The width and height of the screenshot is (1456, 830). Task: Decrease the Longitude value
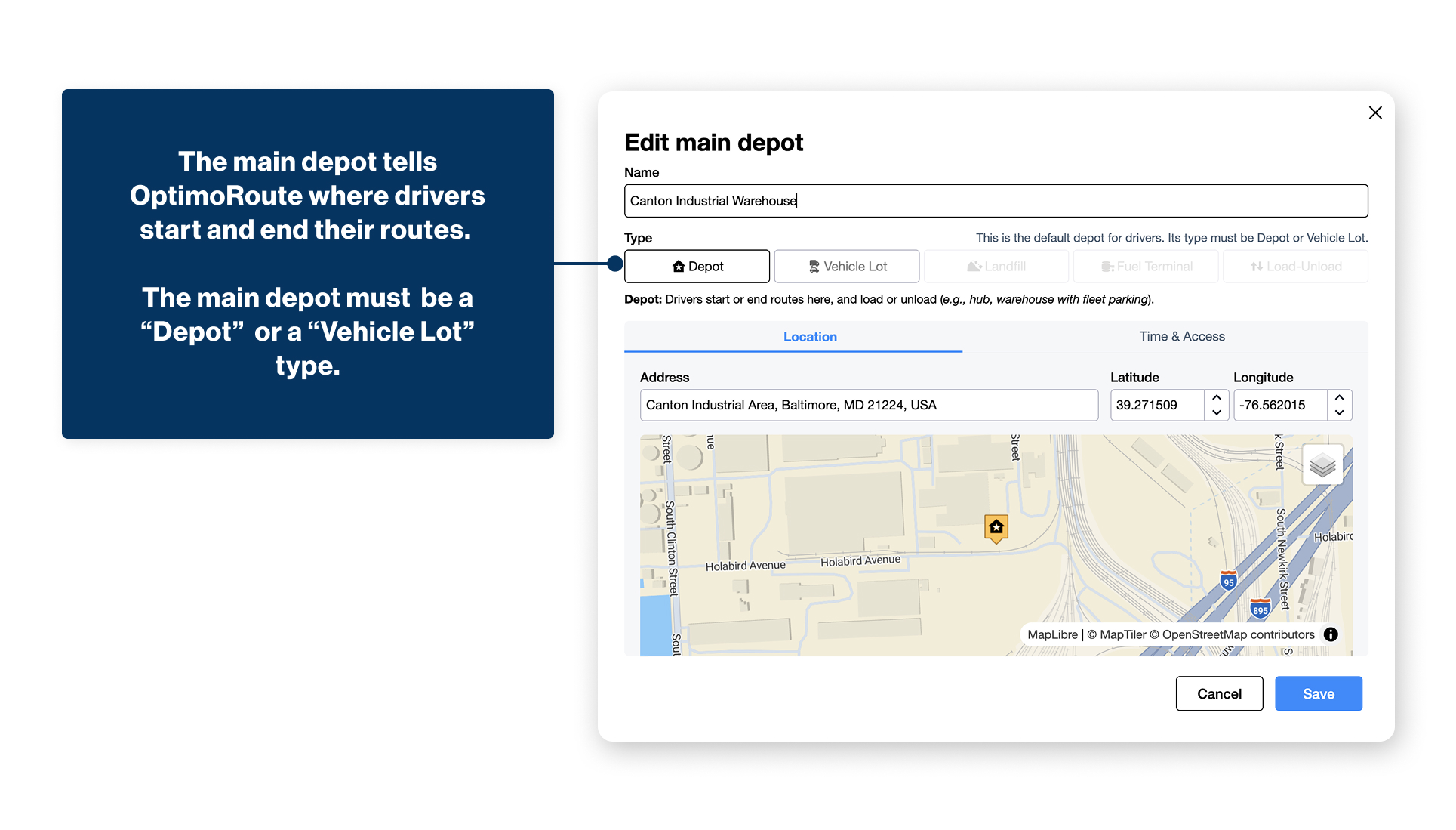[1339, 412]
